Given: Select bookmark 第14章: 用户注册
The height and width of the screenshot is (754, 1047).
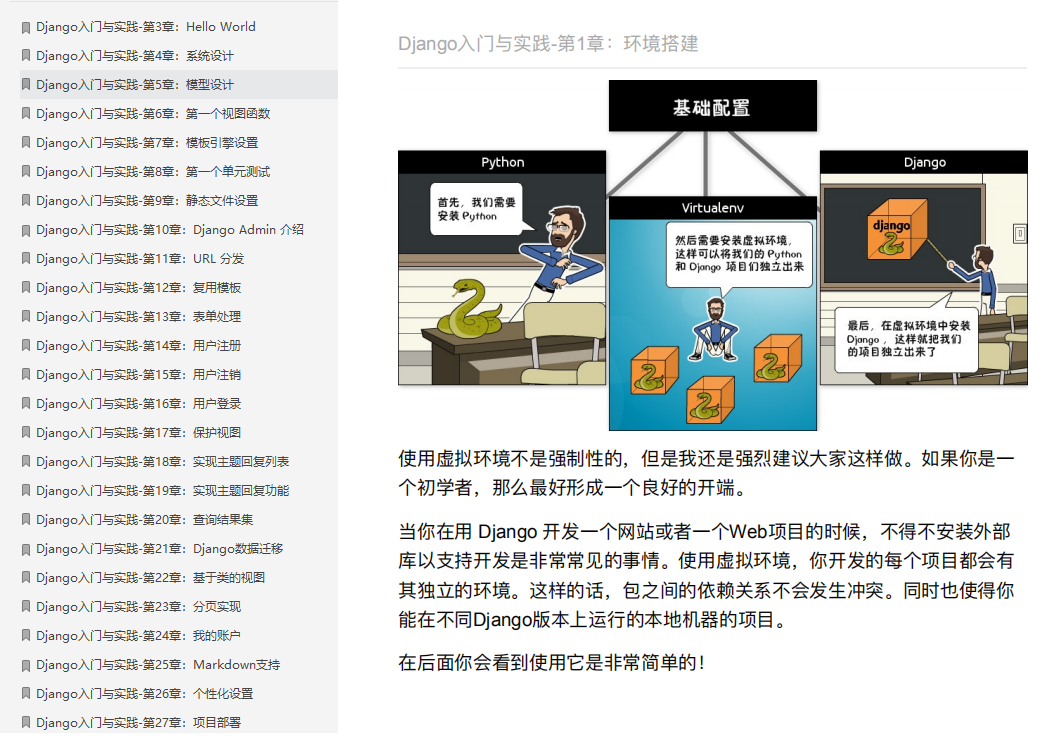Looking at the screenshot, I should point(138,346).
